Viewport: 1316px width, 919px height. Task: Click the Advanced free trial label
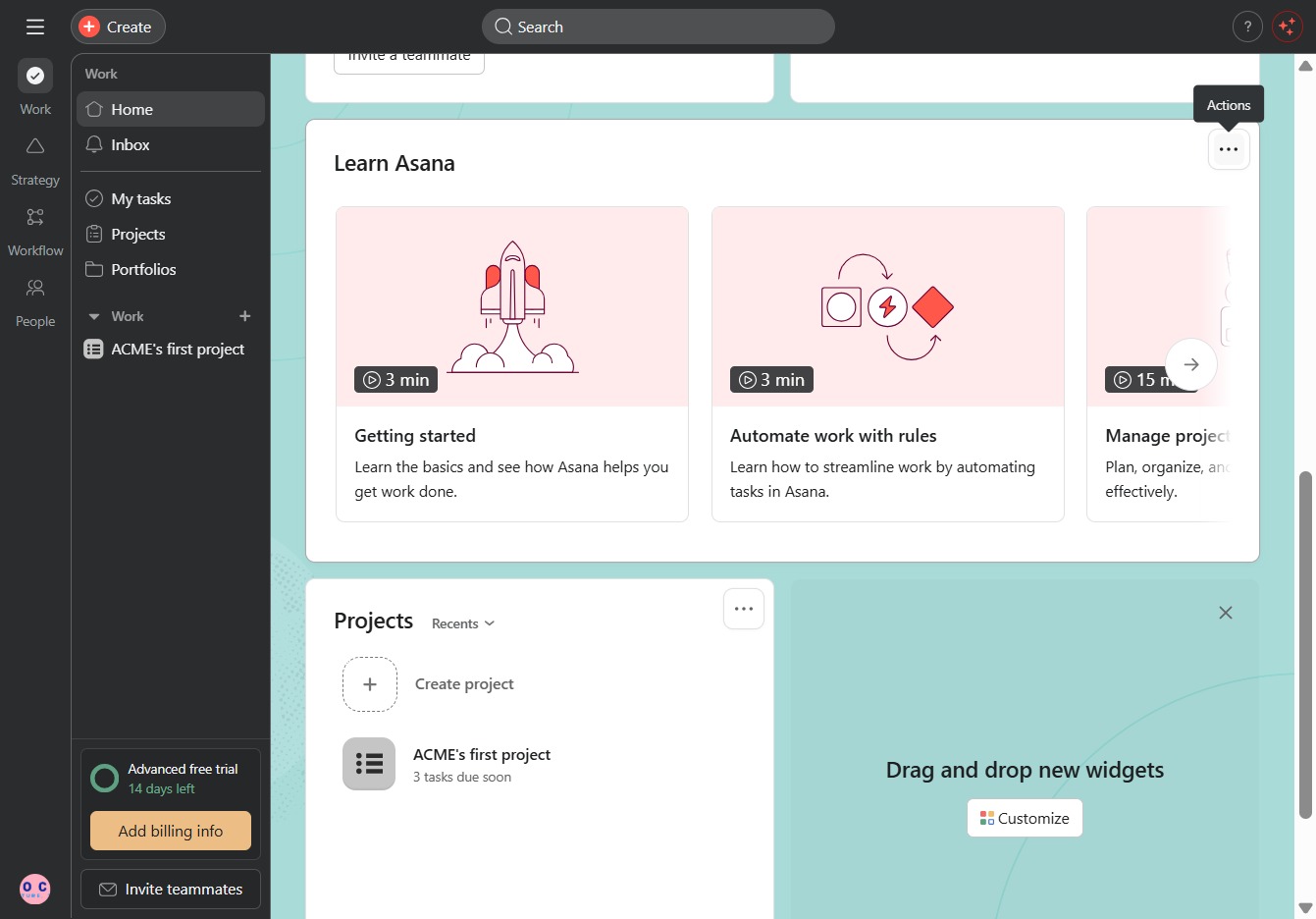click(184, 769)
